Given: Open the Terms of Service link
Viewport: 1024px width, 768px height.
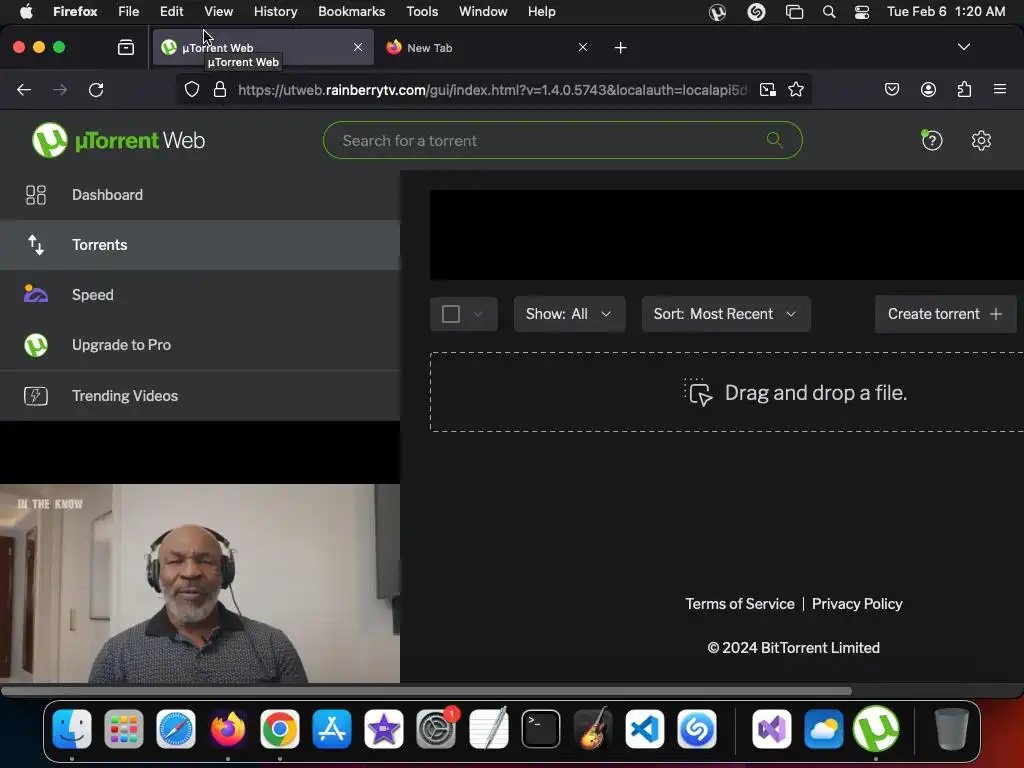Looking at the screenshot, I should coord(740,604).
